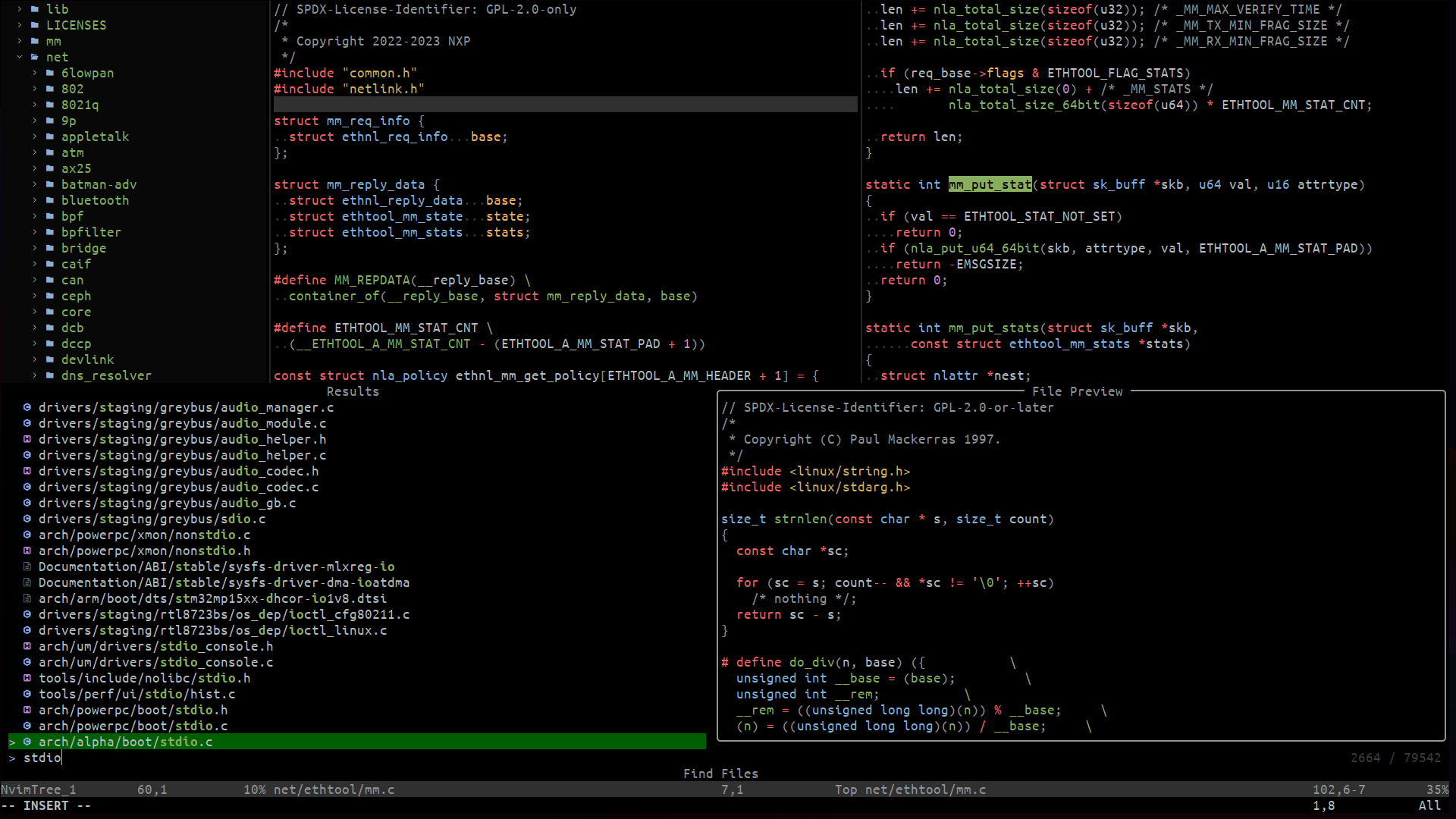This screenshot has width=1456, height=819.
Task: Open the 8021q tree item
Action: [x=80, y=105]
